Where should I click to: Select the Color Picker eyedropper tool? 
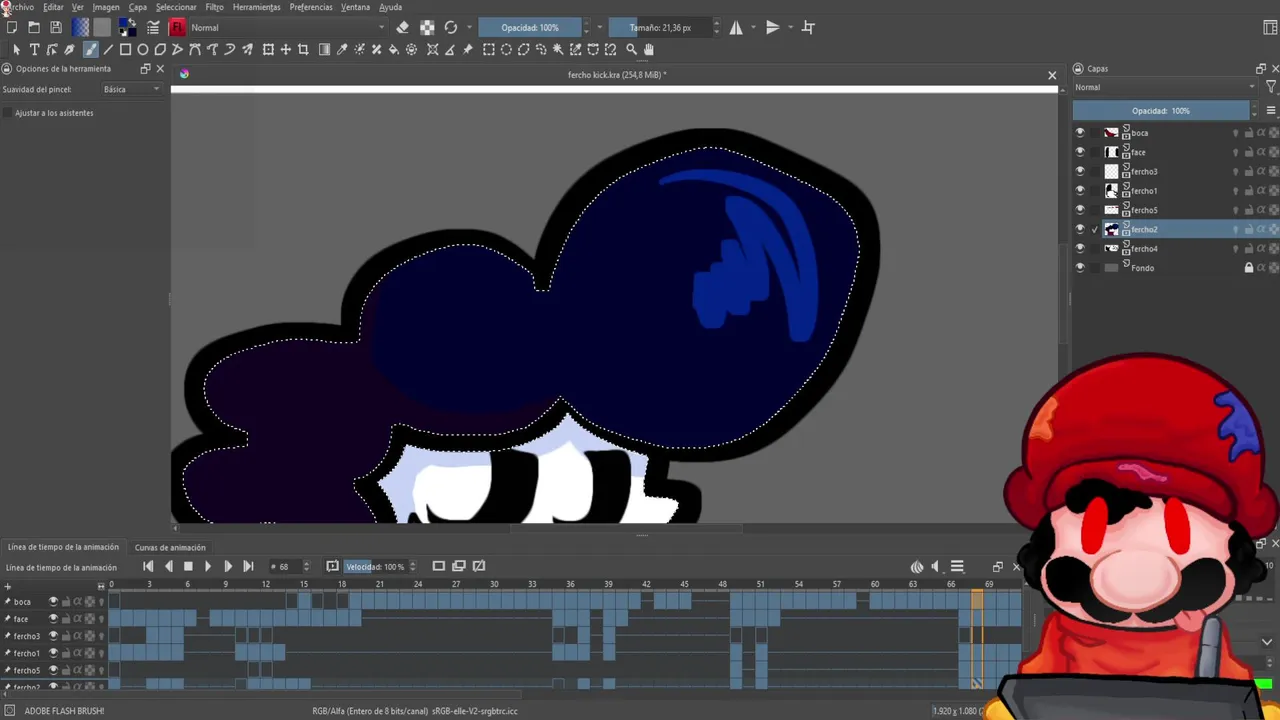(x=342, y=49)
